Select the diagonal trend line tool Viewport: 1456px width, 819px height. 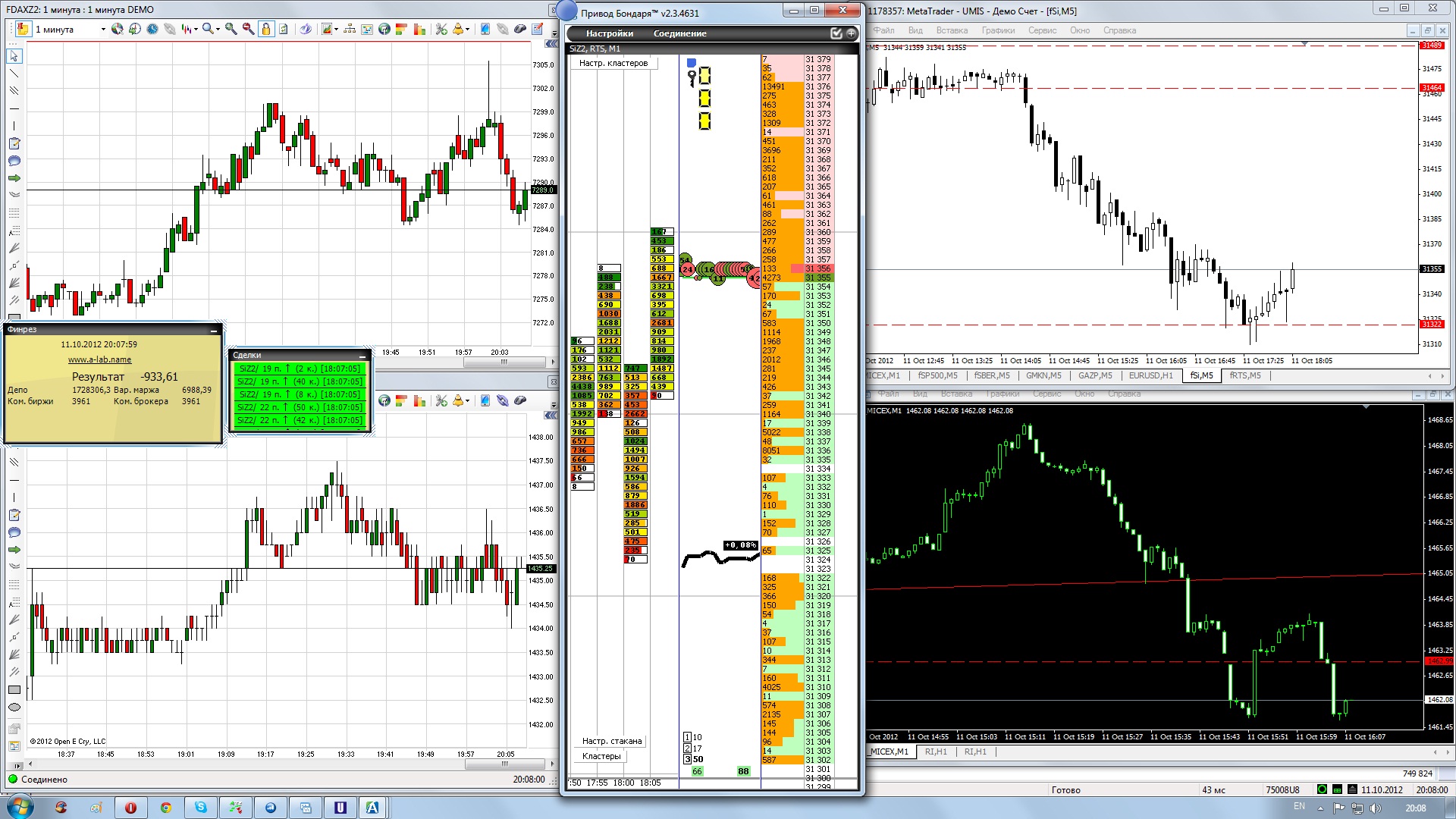click(14, 74)
